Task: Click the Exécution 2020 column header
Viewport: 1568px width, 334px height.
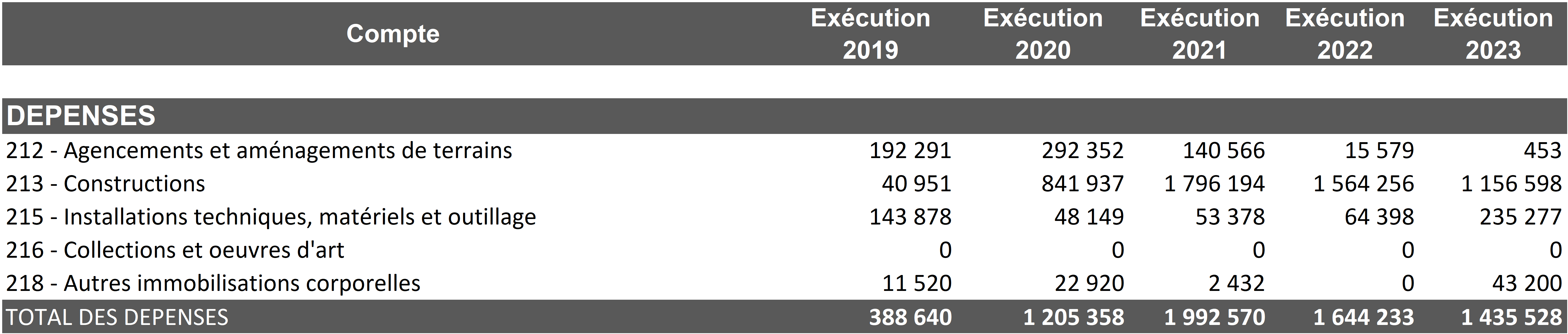Action: pyautogui.click(x=1043, y=34)
